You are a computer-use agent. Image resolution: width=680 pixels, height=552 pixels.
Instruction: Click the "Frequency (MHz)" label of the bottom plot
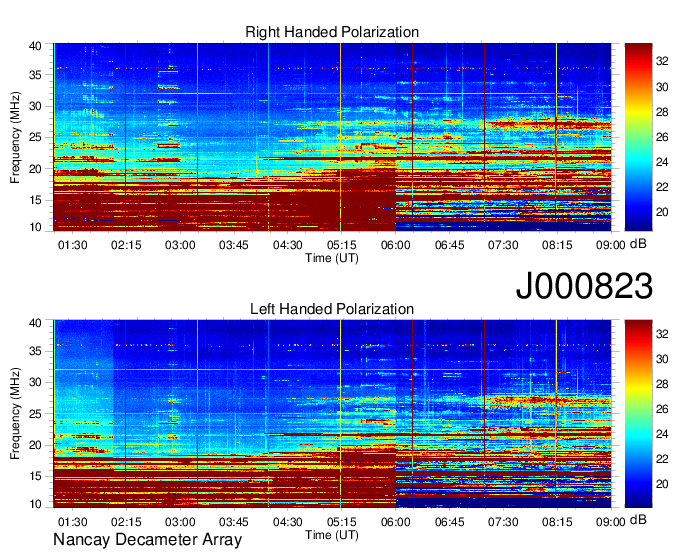coord(15,414)
